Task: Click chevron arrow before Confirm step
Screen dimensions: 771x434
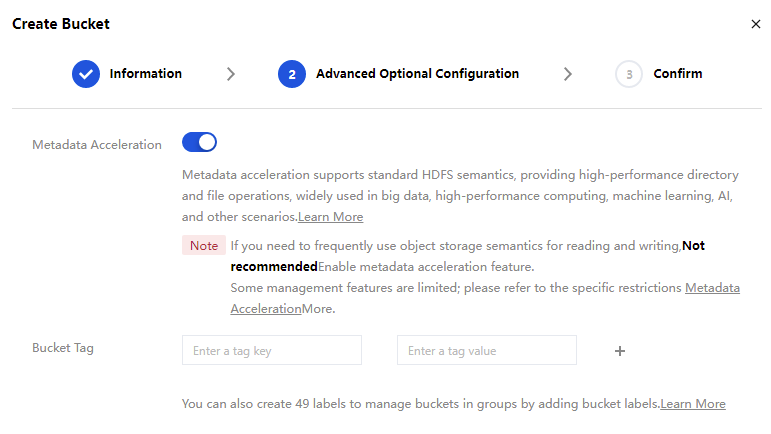Action: (568, 74)
